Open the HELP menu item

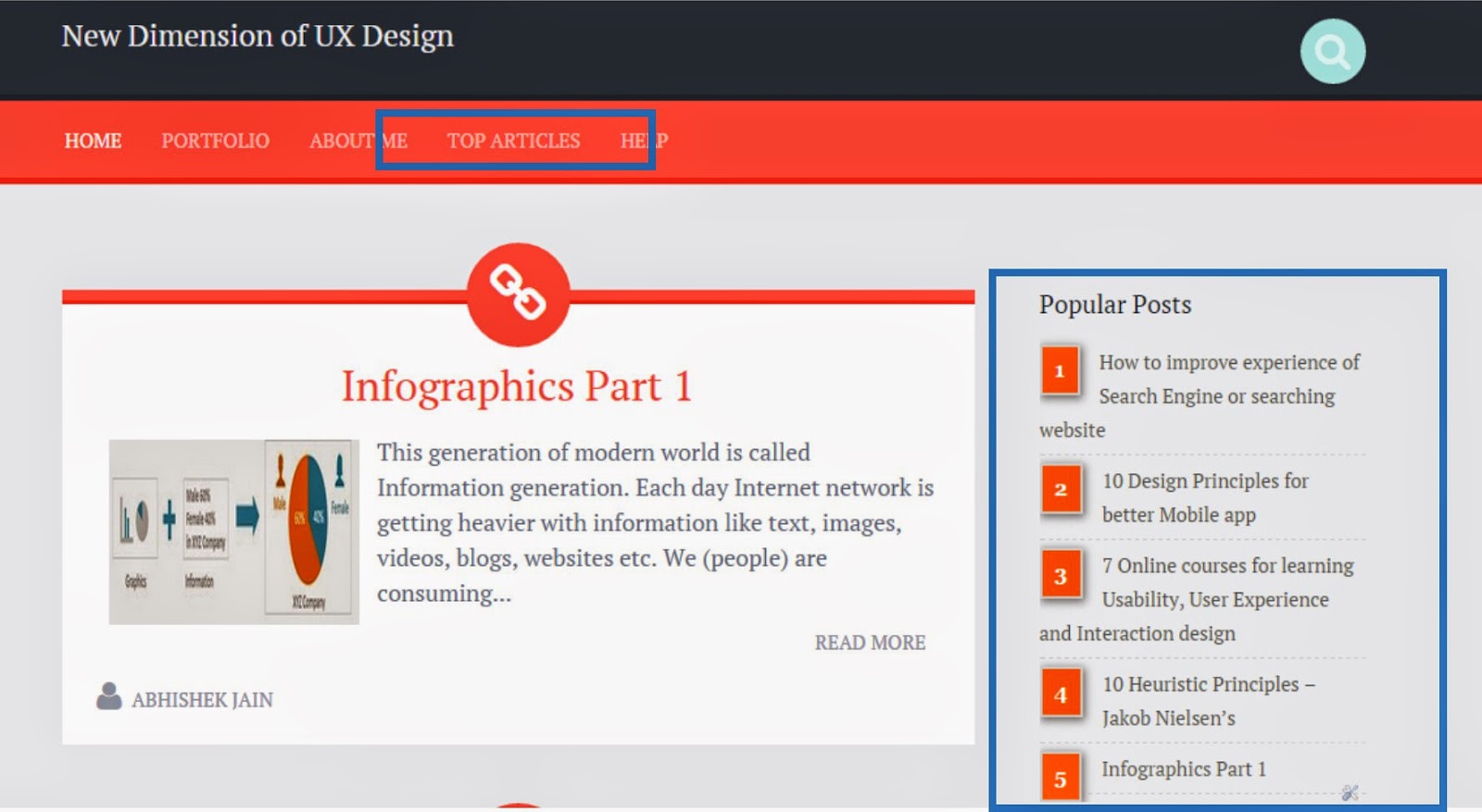[644, 141]
